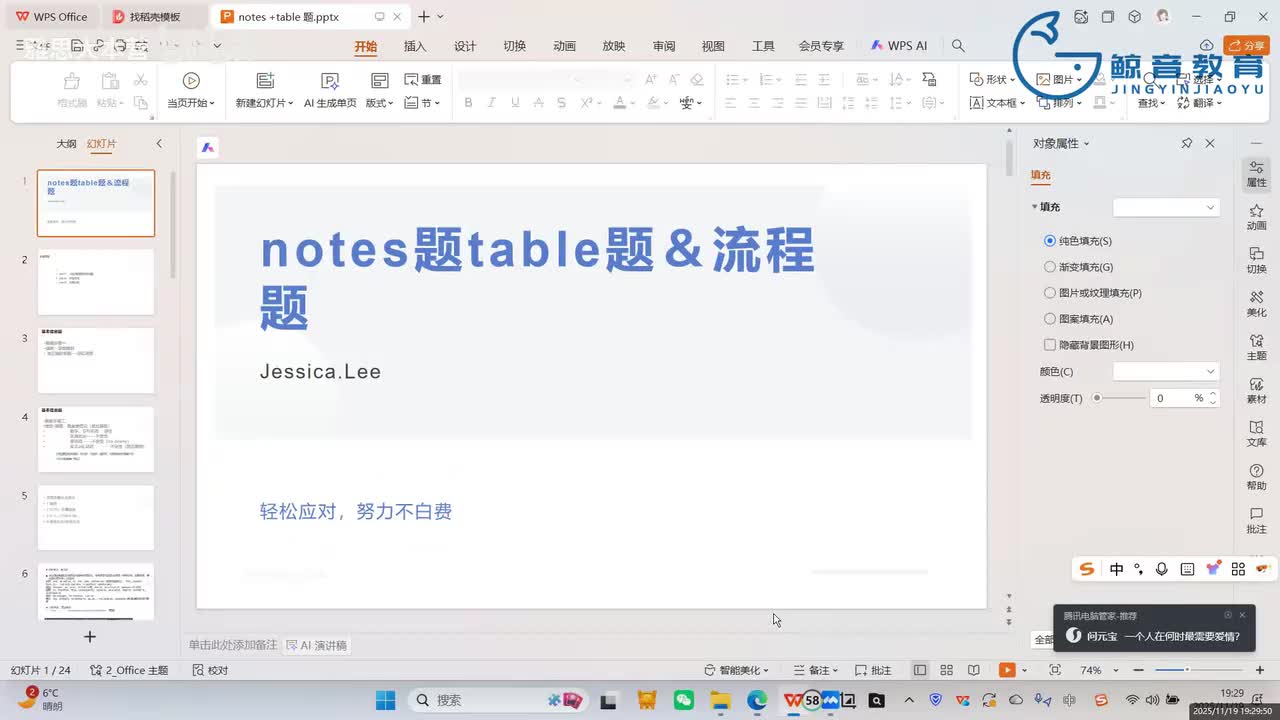Open the 文库 sidebar panel

point(1257,433)
